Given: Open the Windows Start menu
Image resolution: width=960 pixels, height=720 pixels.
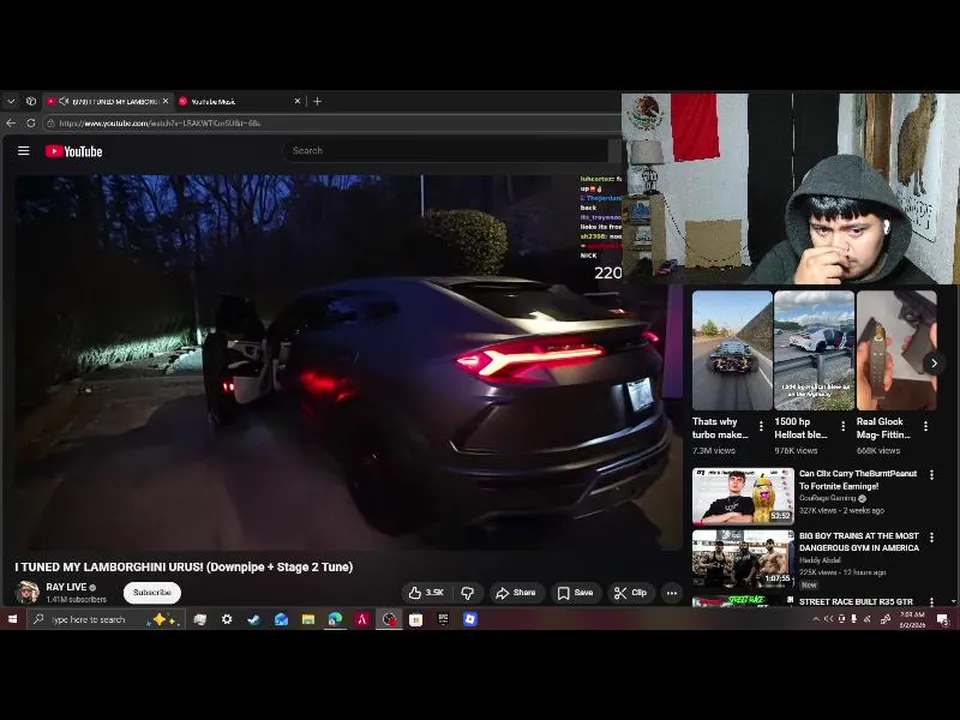Looking at the screenshot, I should point(12,620).
